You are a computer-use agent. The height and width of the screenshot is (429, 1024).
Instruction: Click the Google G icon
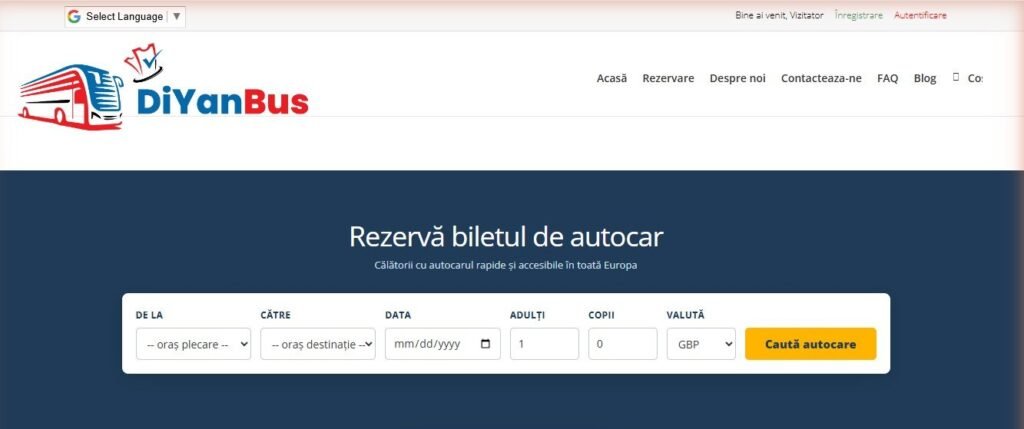74,17
